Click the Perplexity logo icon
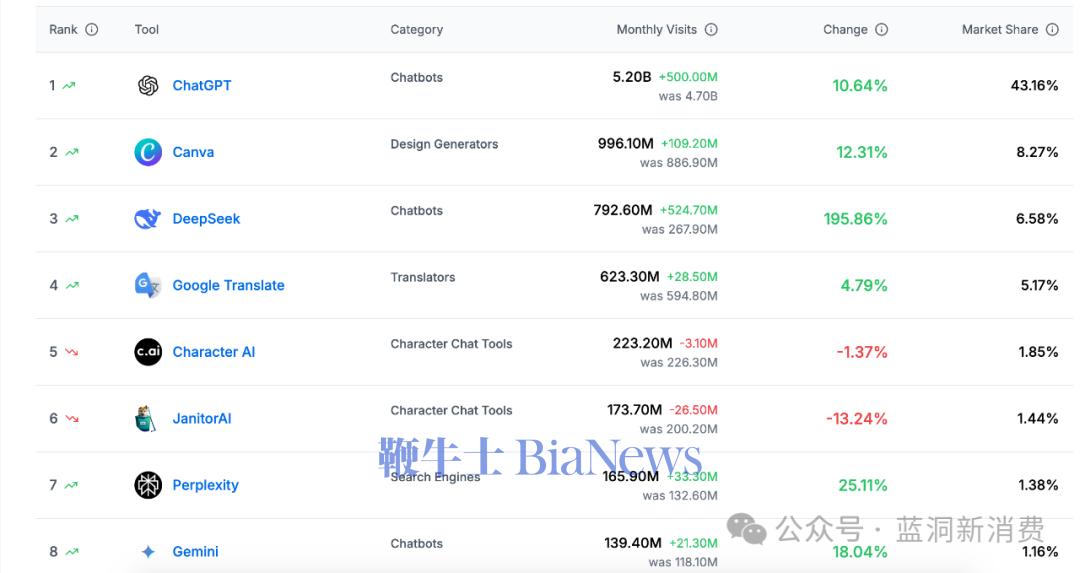The image size is (1080, 573). [148, 485]
